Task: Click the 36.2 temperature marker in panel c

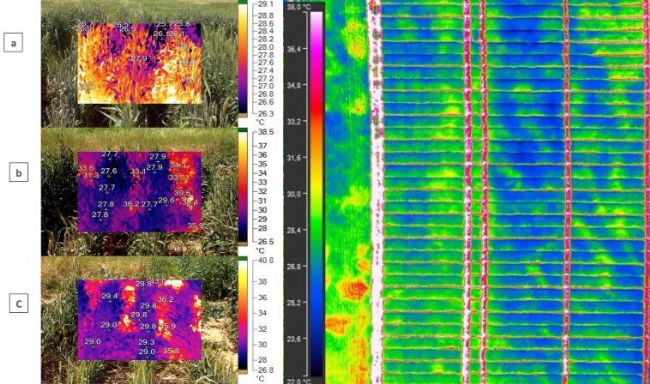Action: pyautogui.click(x=165, y=299)
